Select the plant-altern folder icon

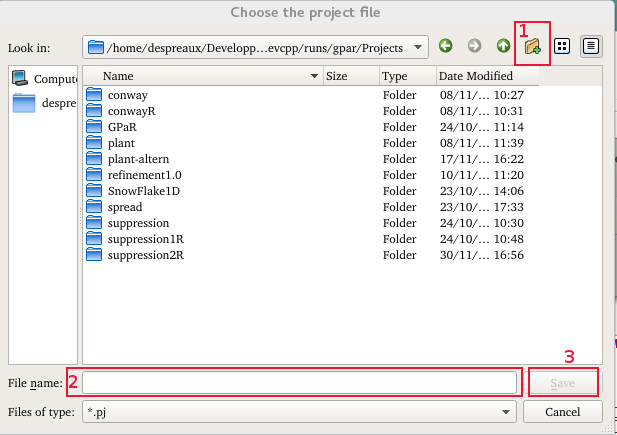tap(95, 159)
